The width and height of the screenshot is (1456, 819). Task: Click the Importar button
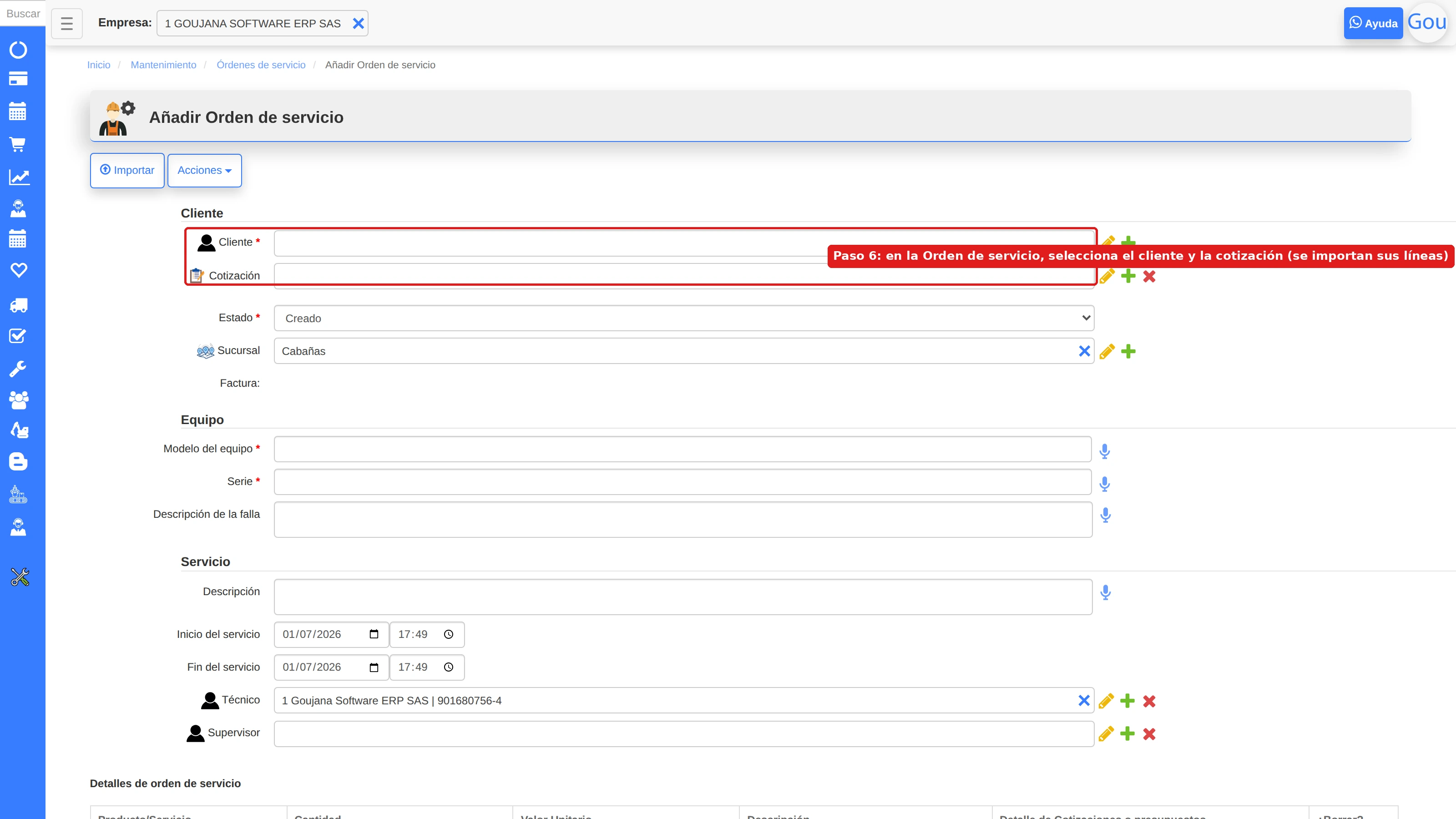point(127,170)
